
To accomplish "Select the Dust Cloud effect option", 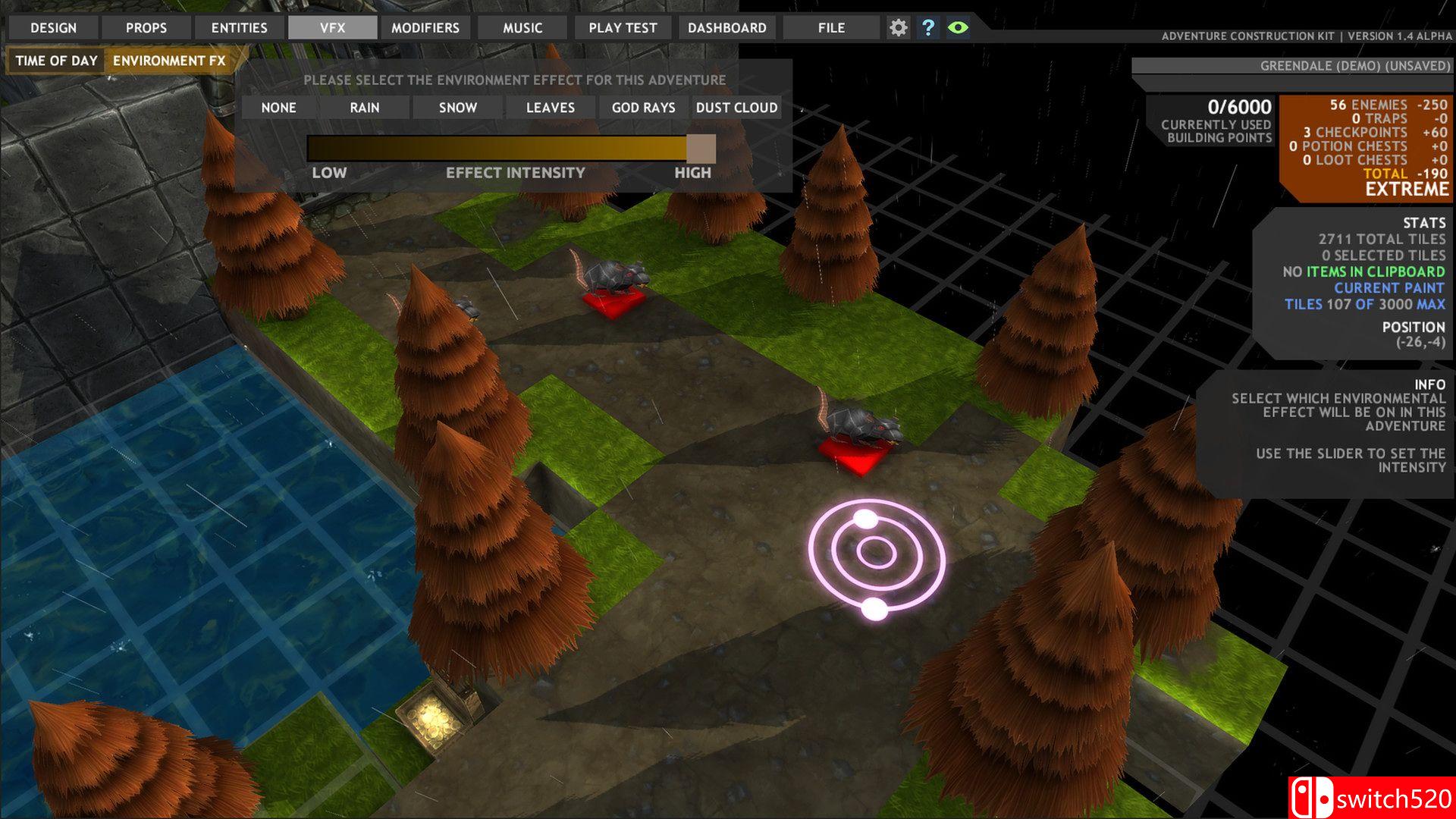I will coord(736,108).
